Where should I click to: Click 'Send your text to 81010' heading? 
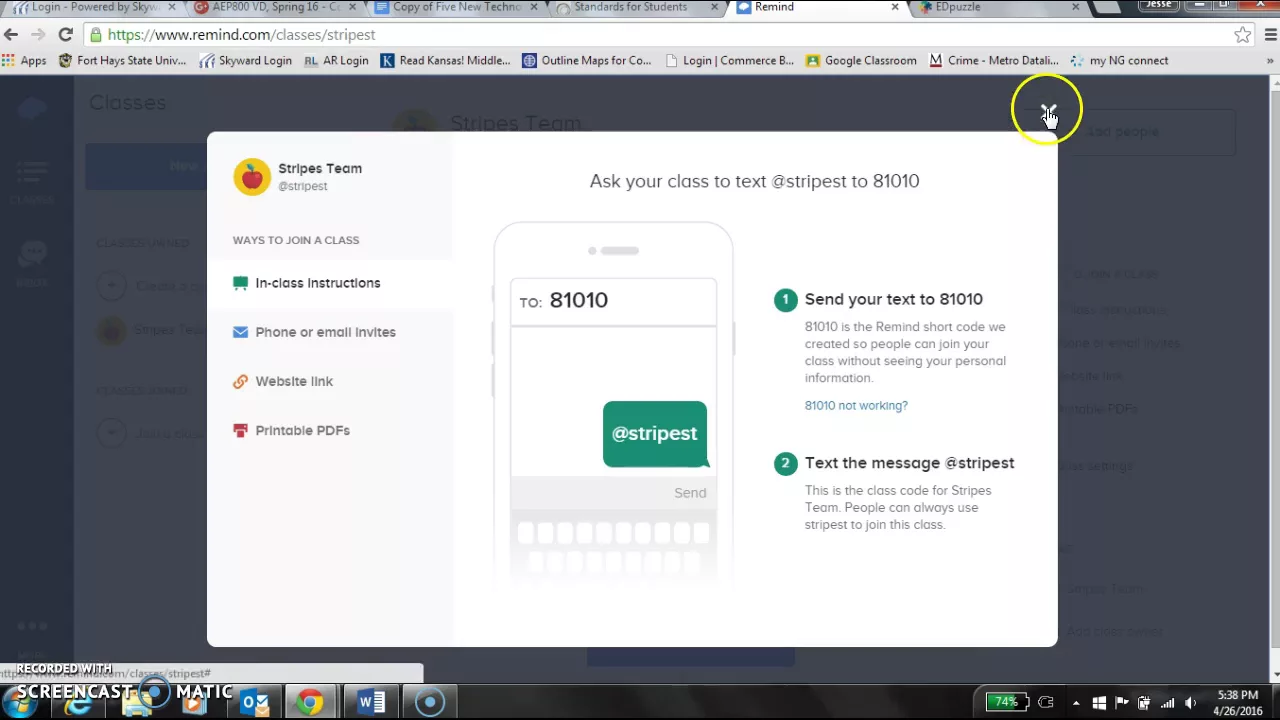(x=894, y=299)
